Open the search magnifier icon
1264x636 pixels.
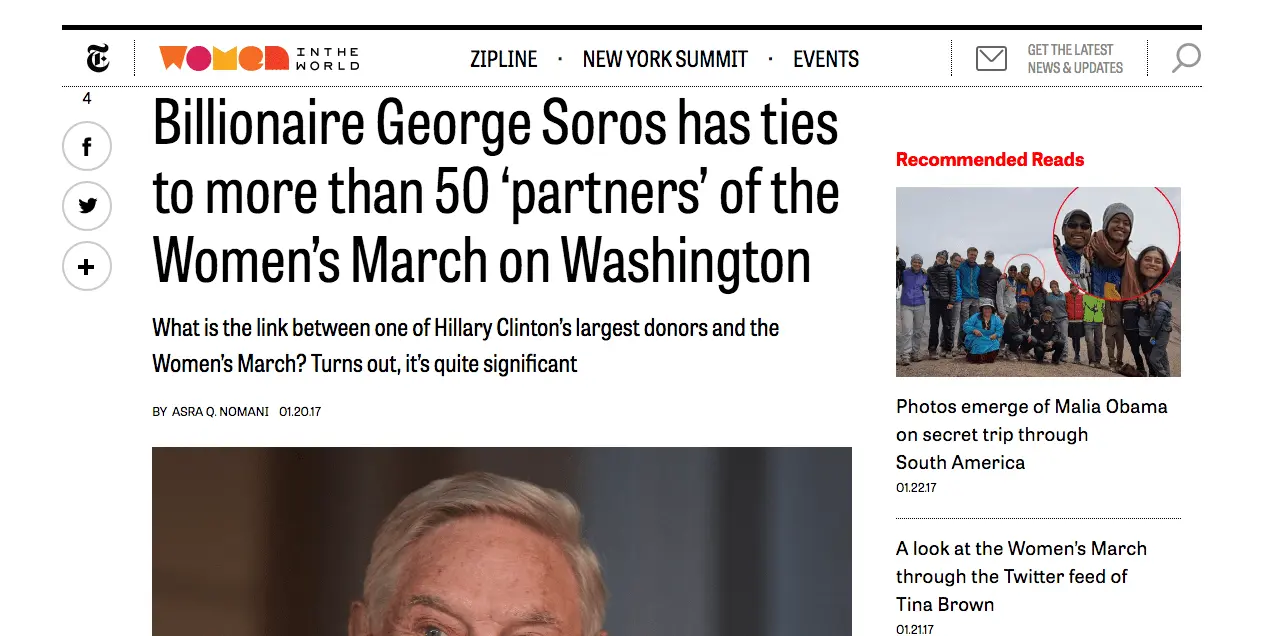1185,59
